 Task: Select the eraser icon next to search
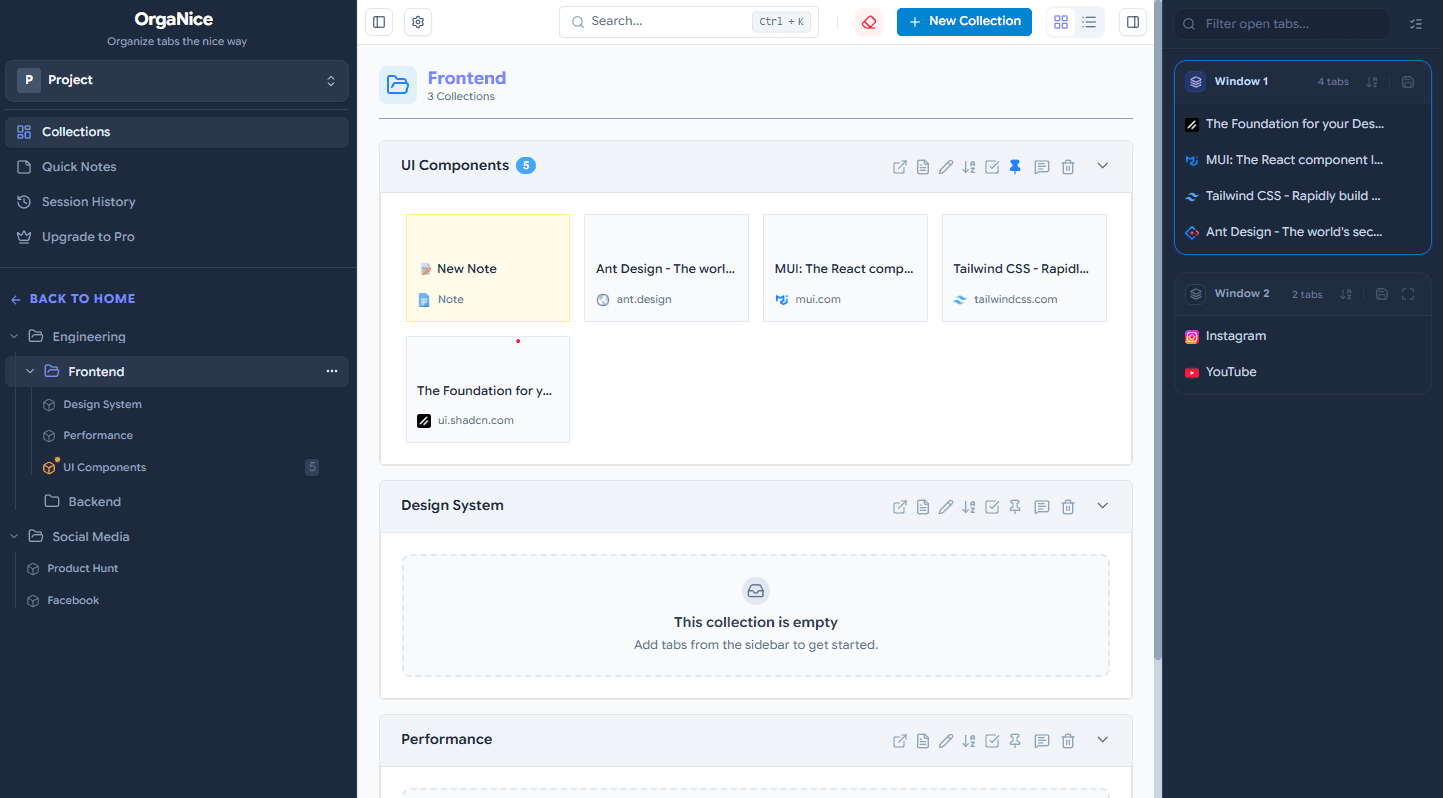[x=868, y=21]
